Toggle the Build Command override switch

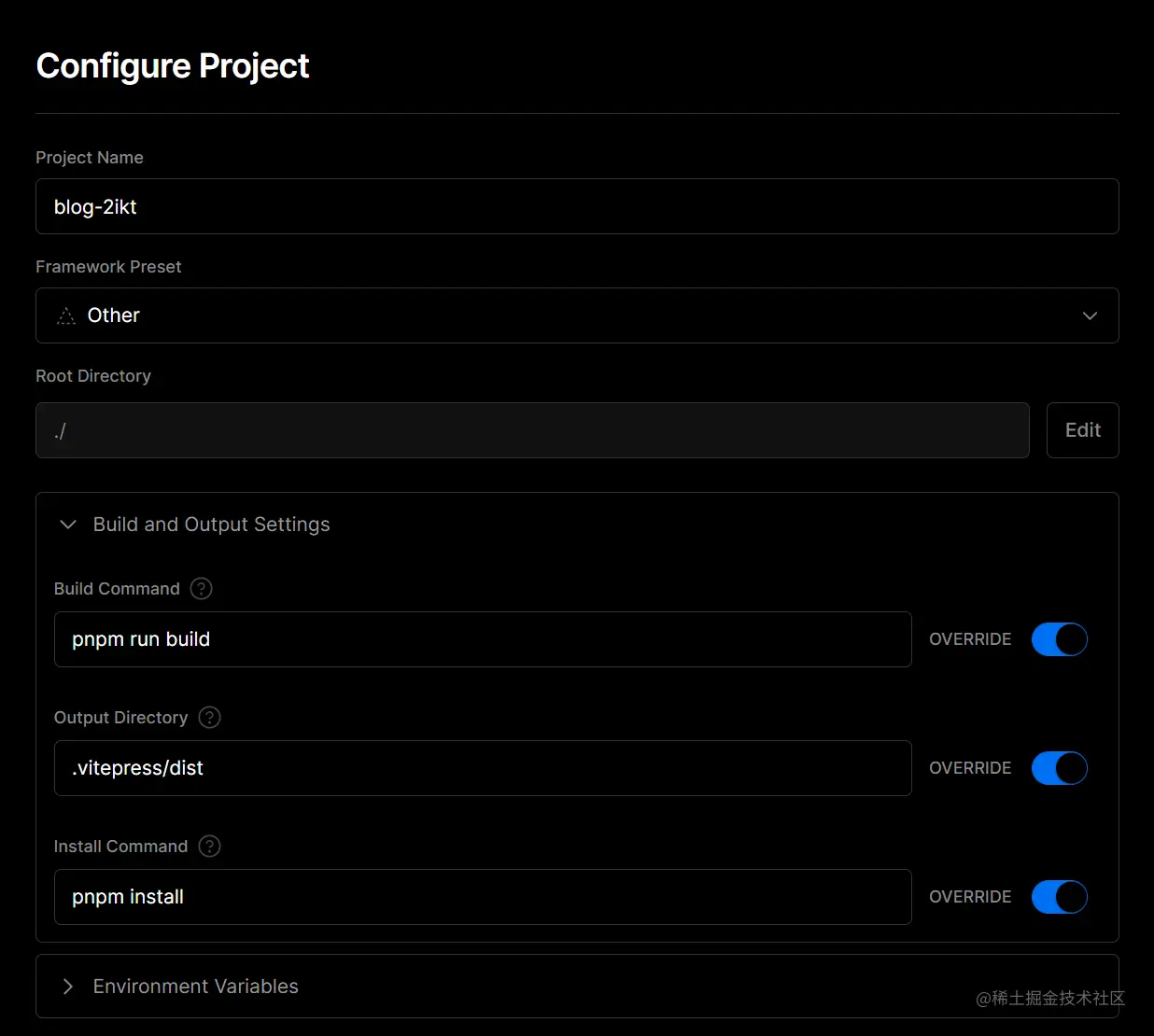(1059, 639)
